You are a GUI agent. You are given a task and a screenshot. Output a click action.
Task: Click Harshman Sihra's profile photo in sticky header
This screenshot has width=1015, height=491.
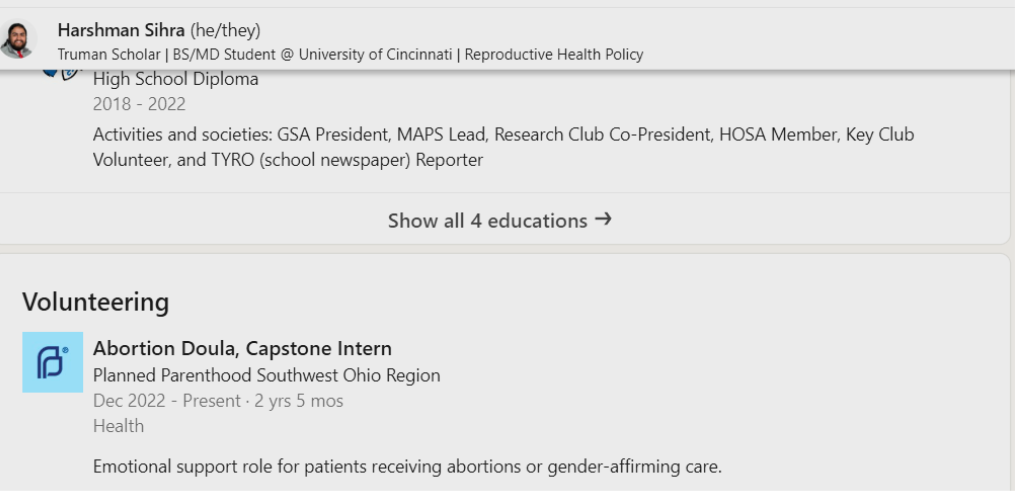[17, 39]
